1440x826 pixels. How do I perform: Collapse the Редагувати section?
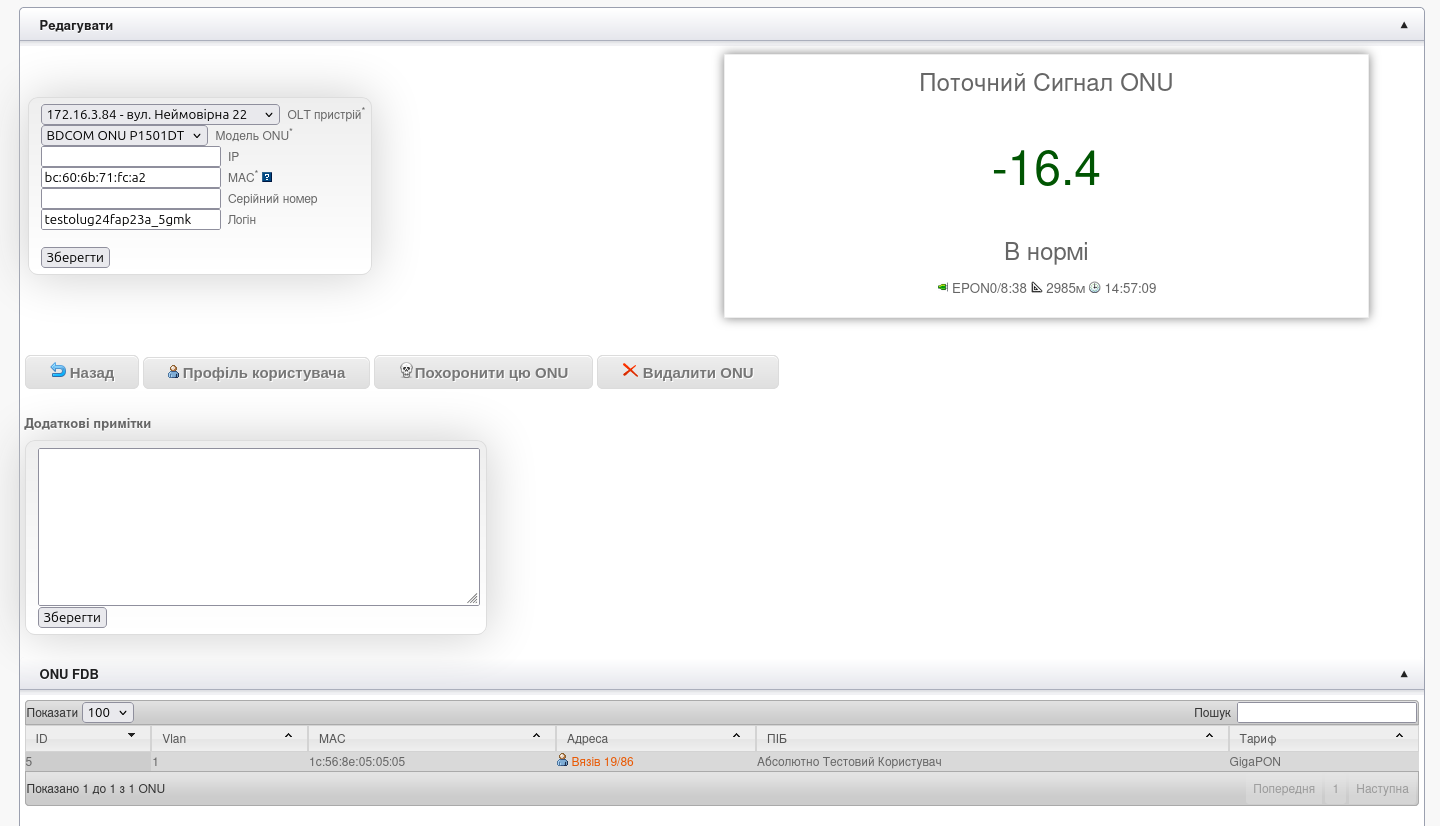(x=1403, y=25)
